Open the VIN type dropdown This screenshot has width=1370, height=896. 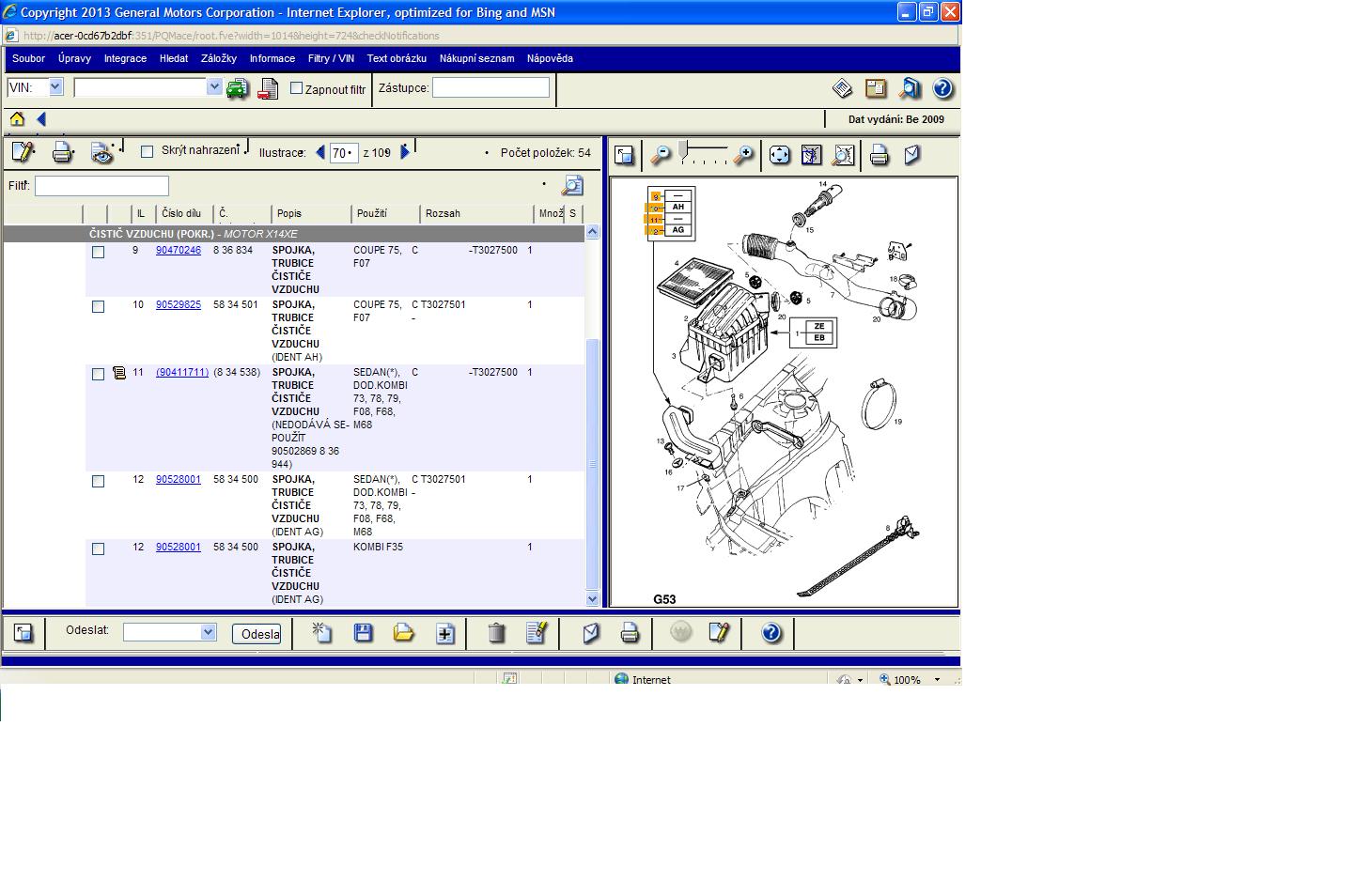(x=55, y=87)
